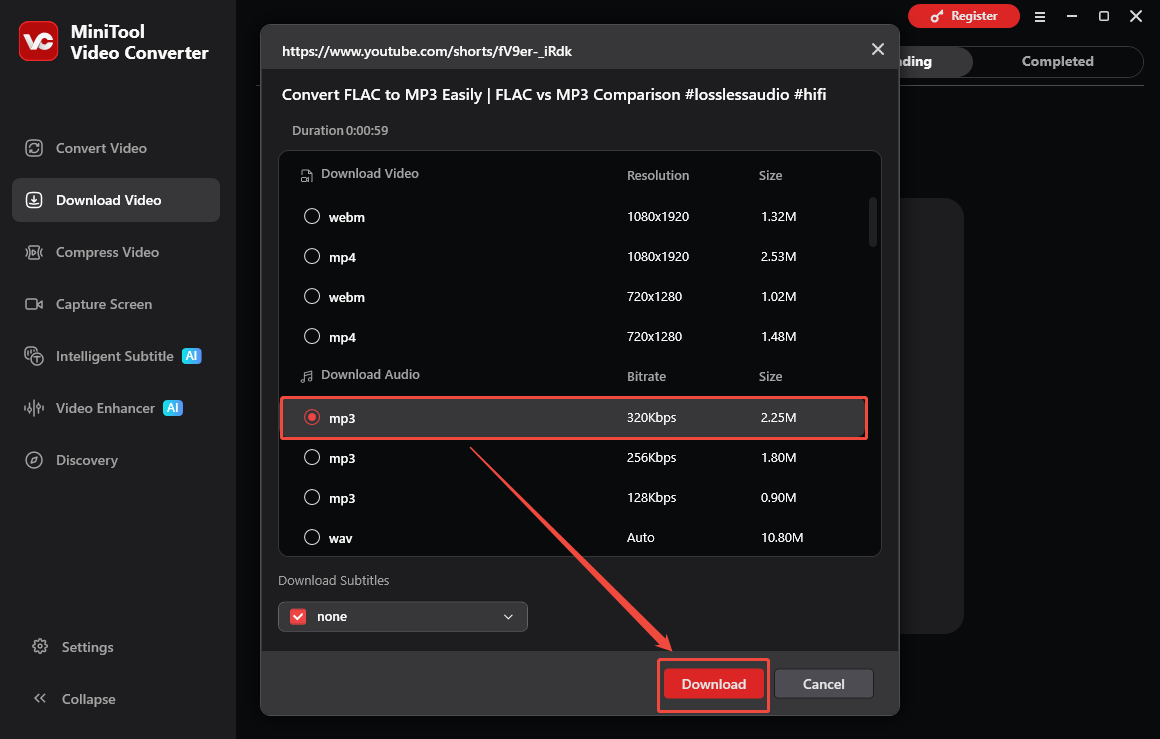Click the MiniTool Video Converter logo icon

(x=38, y=41)
